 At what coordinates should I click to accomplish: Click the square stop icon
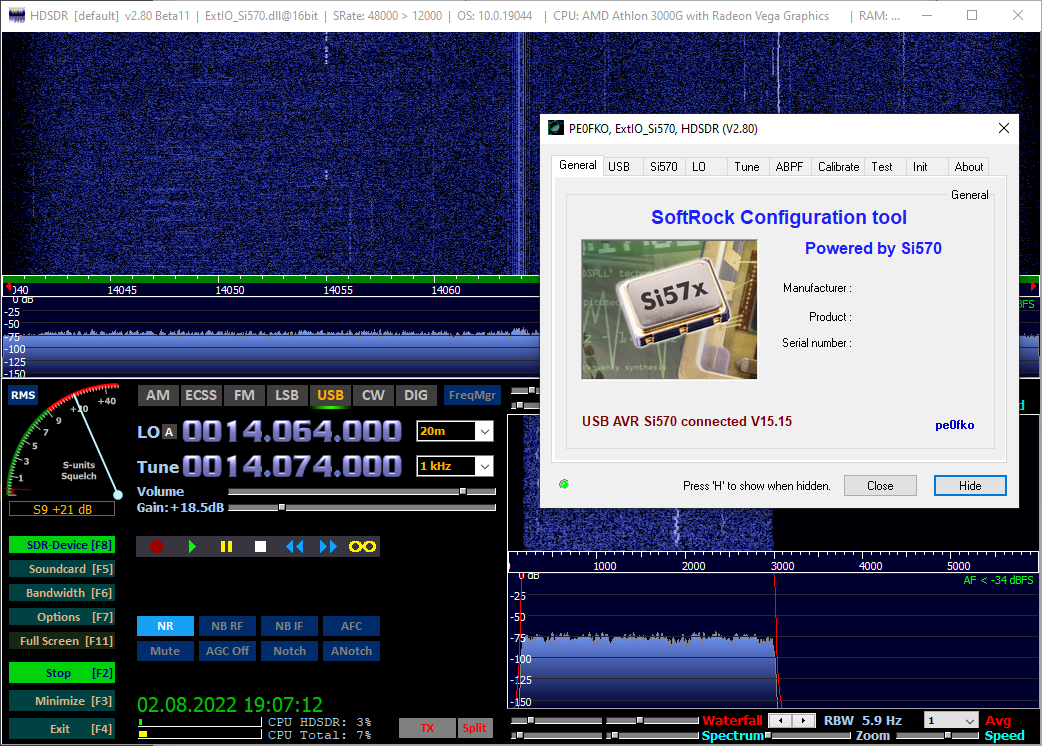tap(259, 546)
